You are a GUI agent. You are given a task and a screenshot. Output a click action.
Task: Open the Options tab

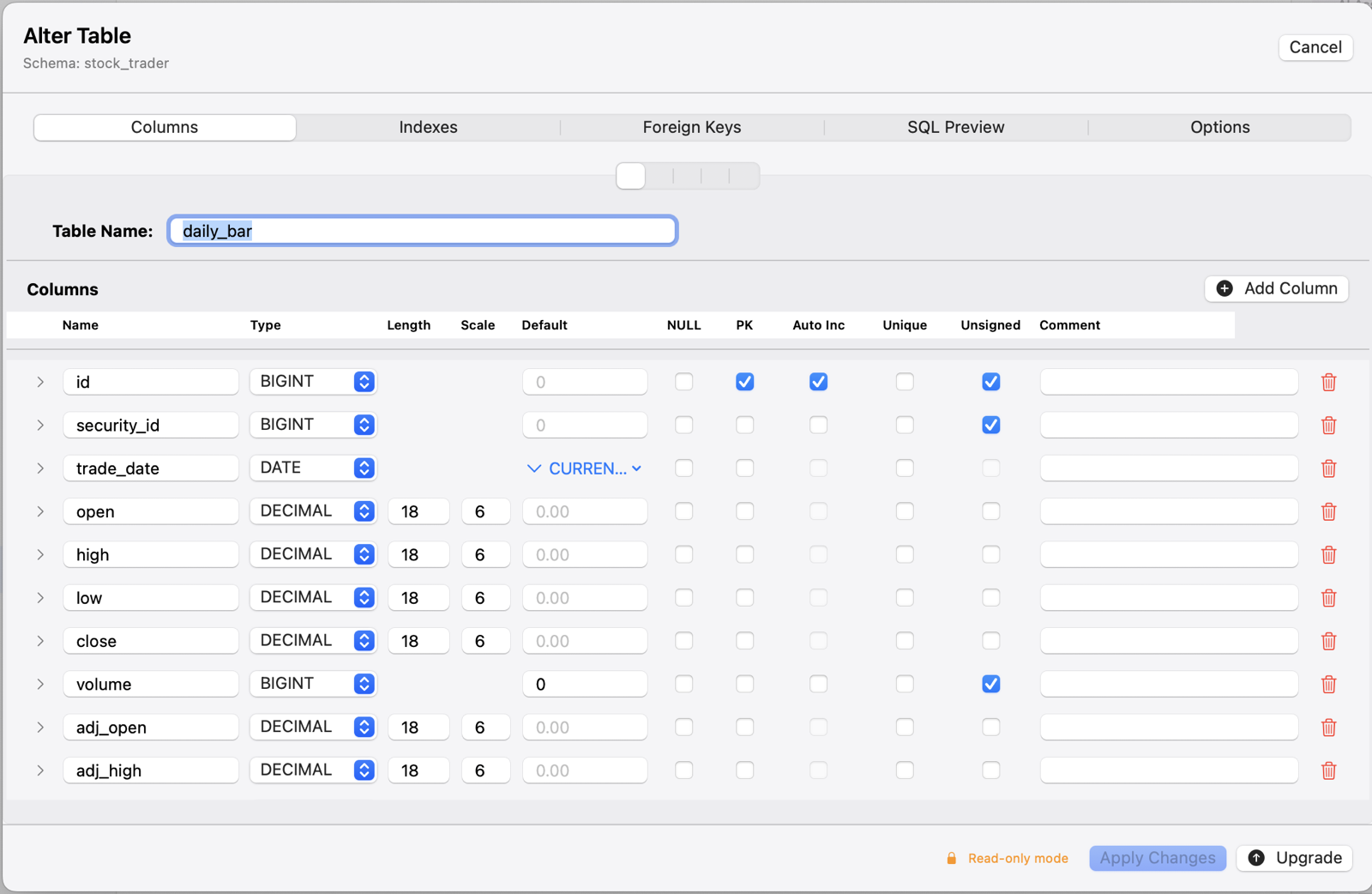[1220, 127]
